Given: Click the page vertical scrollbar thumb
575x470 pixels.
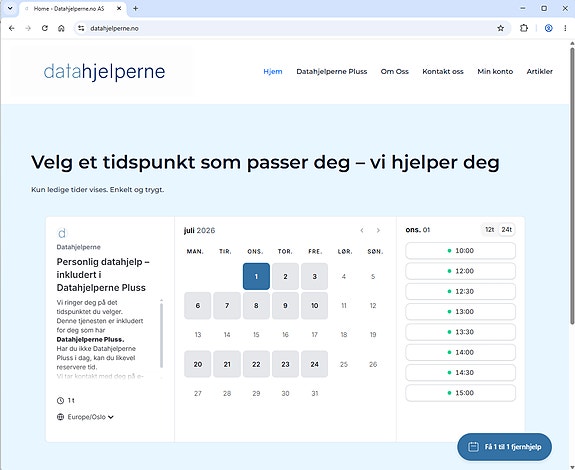Looking at the screenshot, I should click(572, 186).
